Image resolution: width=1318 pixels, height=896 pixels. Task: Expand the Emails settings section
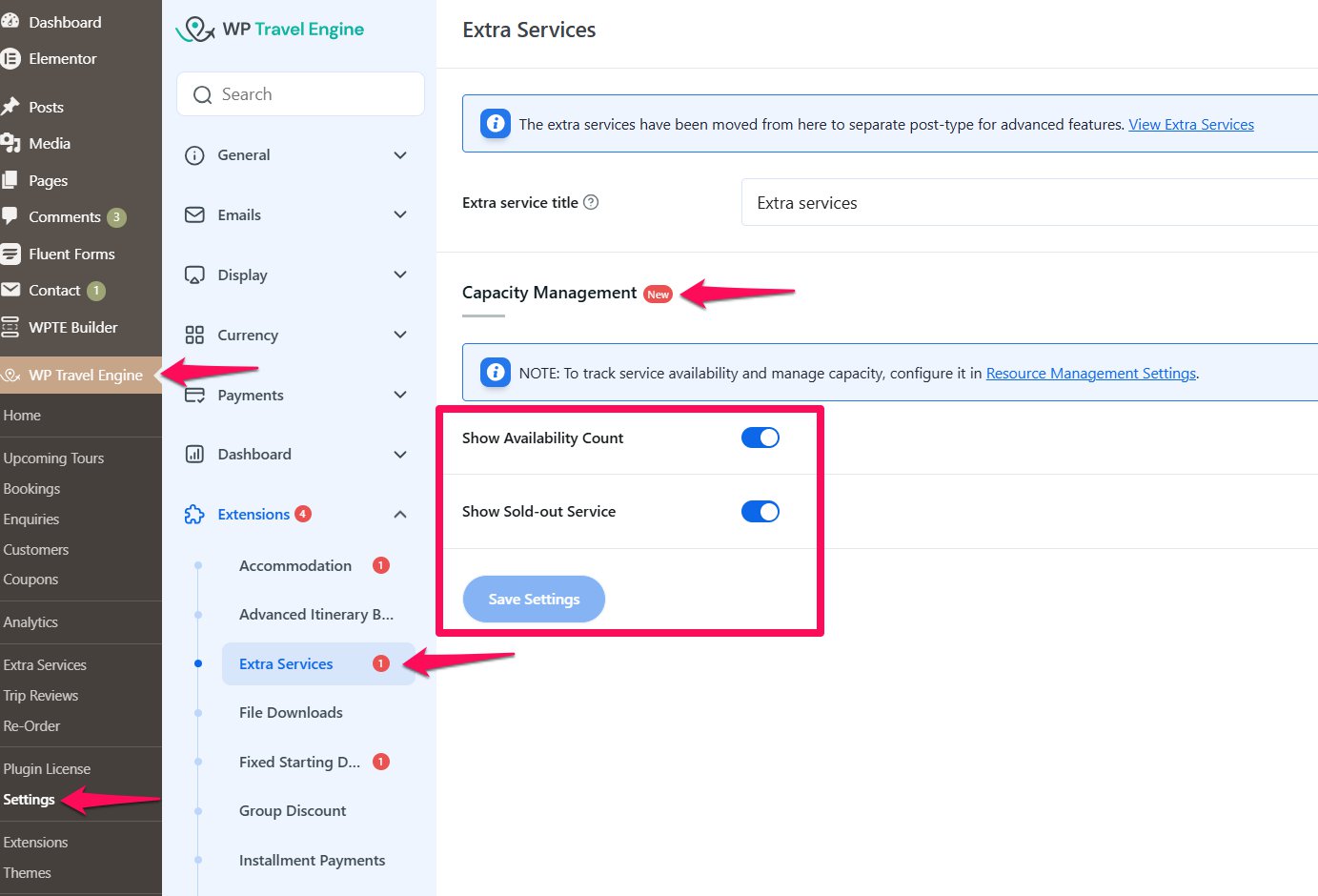[x=400, y=215]
